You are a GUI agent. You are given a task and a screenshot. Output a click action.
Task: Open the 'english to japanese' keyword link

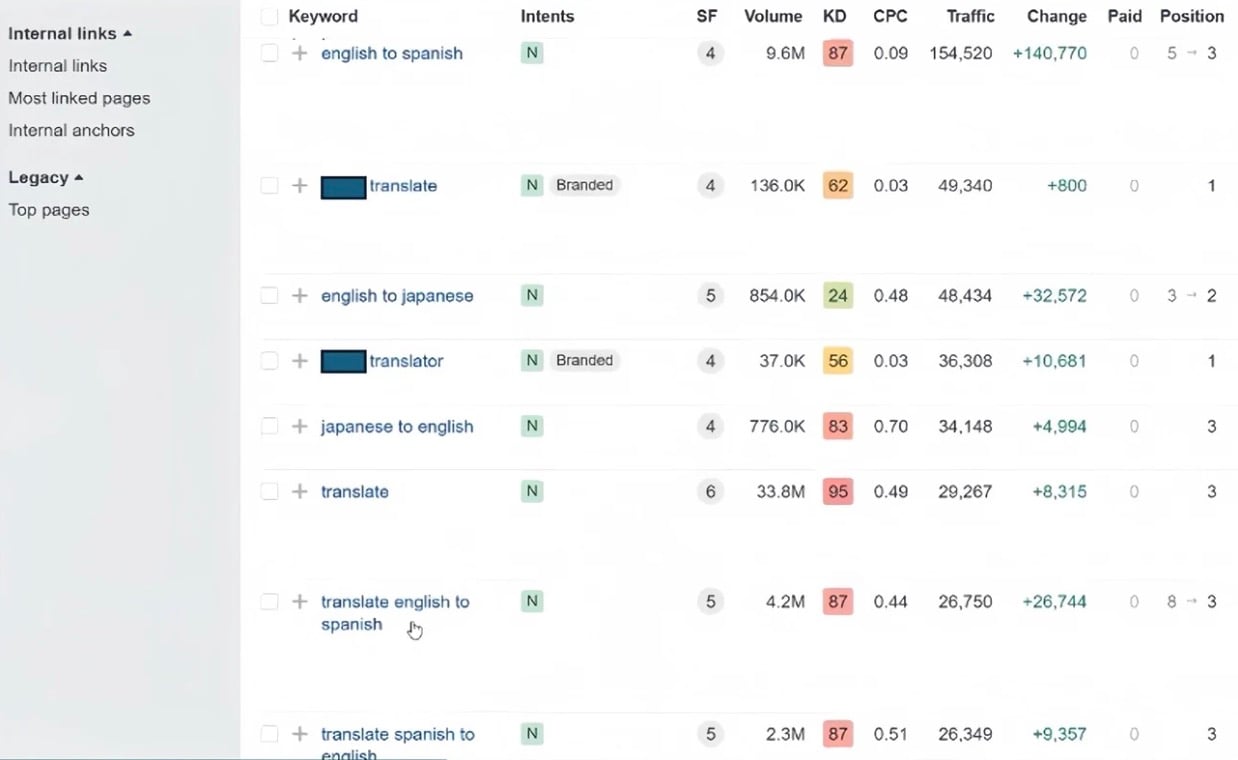tap(397, 296)
